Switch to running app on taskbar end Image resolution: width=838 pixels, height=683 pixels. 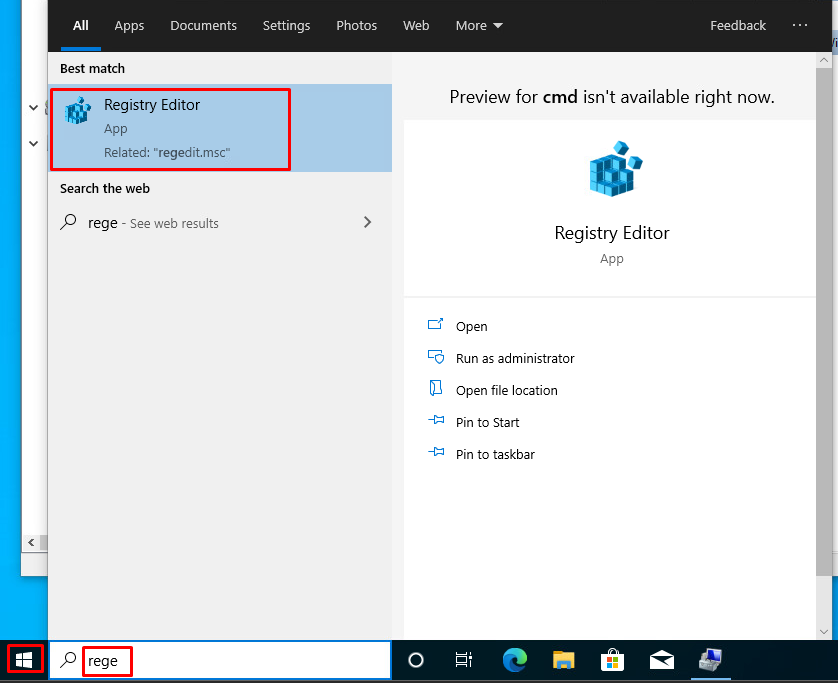(x=711, y=661)
